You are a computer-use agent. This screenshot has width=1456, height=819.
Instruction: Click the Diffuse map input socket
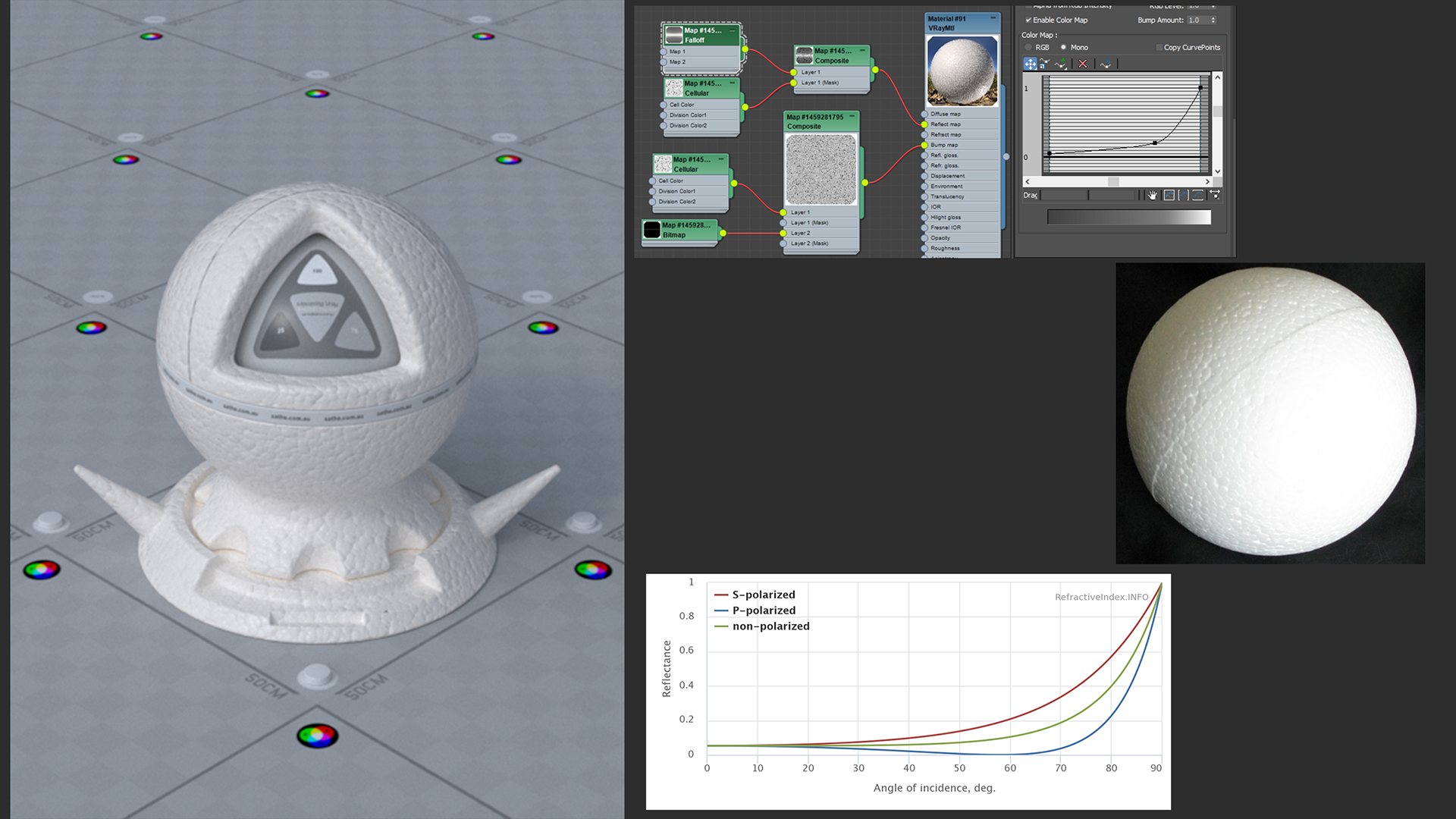tap(924, 114)
